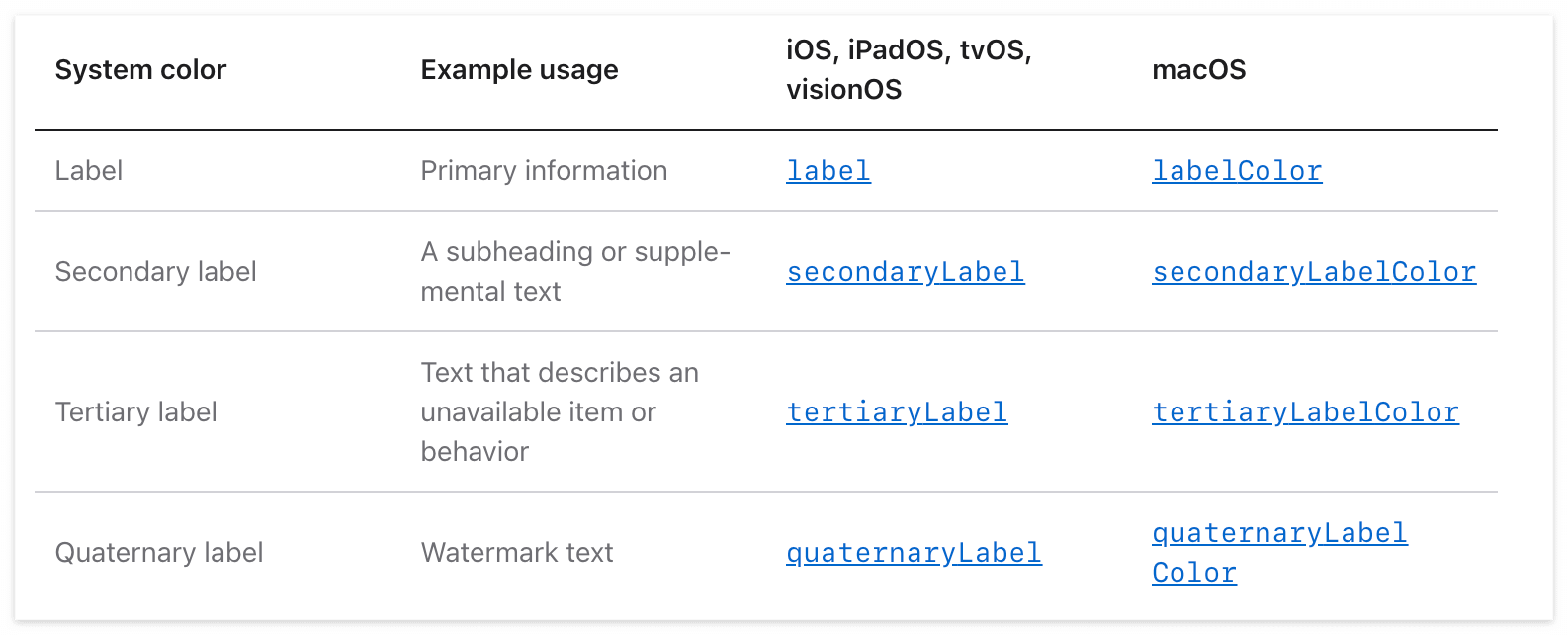
Task: Click the Example usage column header
Action: (519, 70)
